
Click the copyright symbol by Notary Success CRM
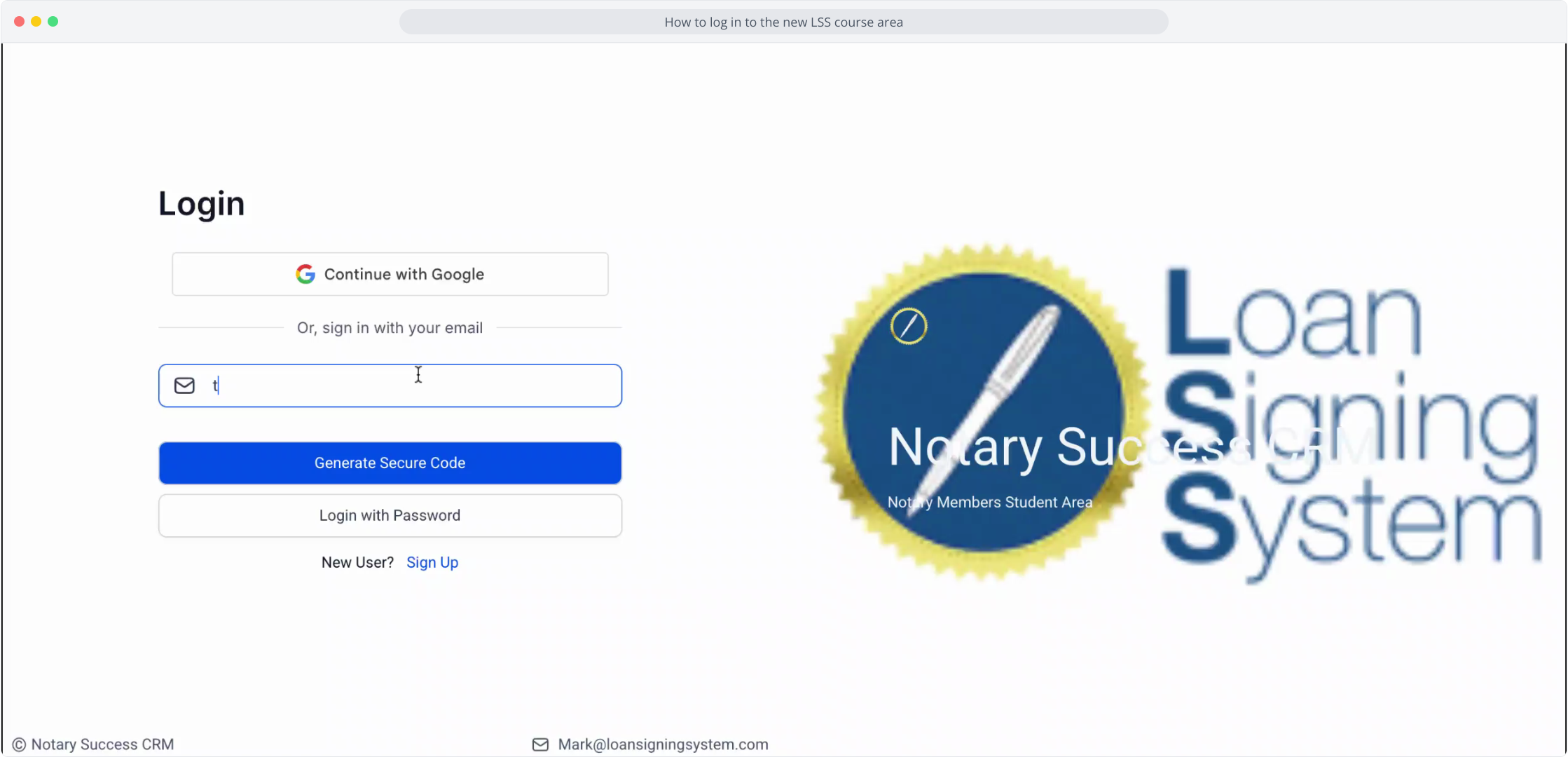pyautogui.click(x=19, y=744)
